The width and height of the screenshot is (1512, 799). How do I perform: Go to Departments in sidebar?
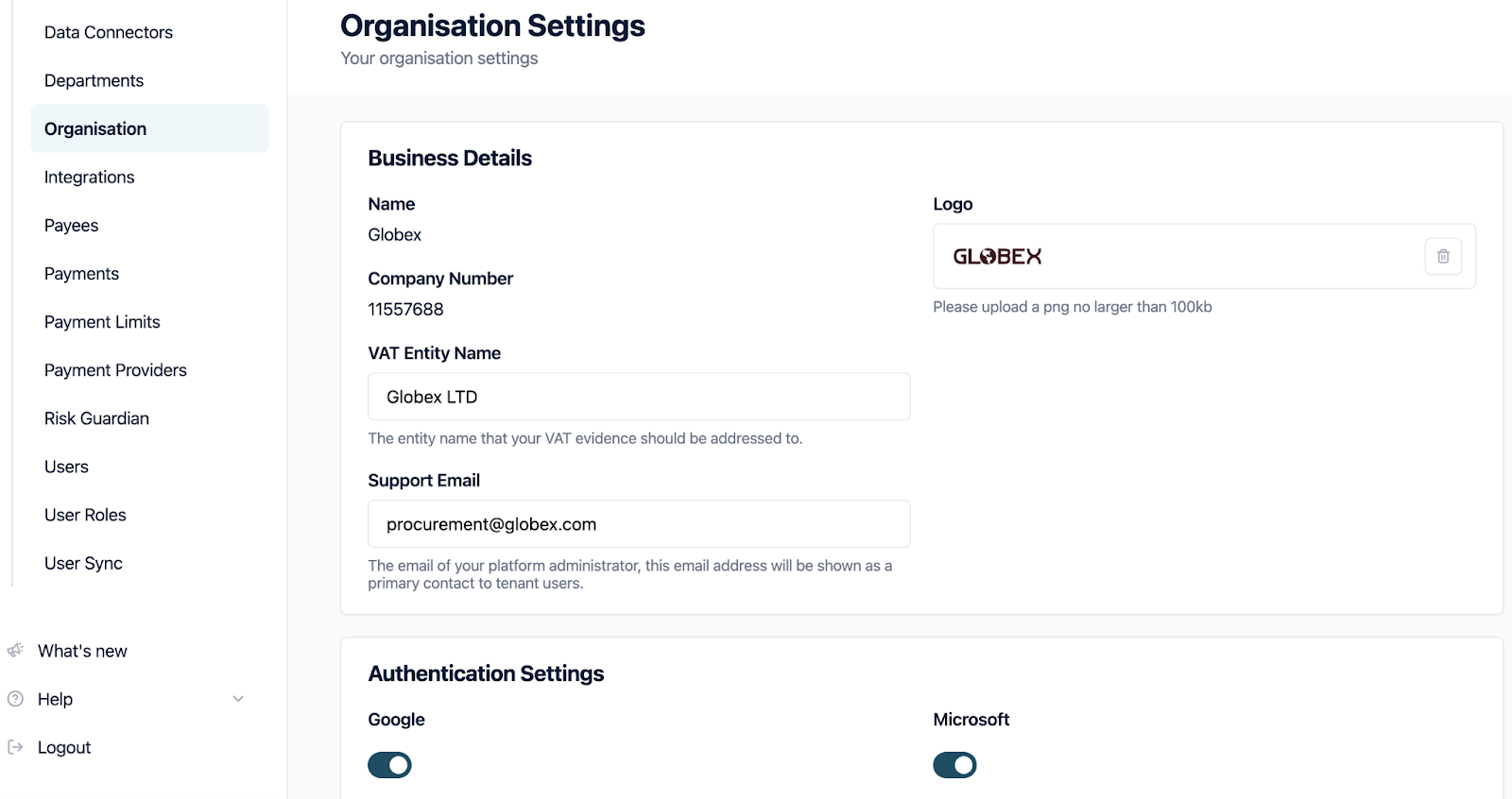[x=94, y=80]
